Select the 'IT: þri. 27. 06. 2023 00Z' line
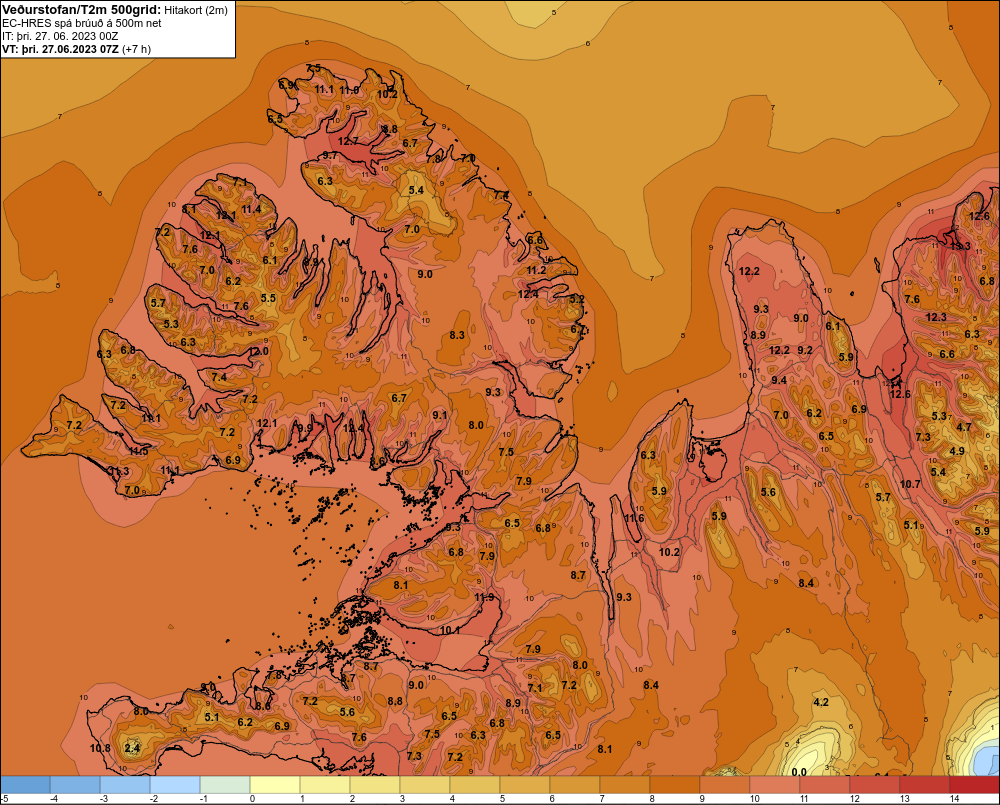Image resolution: width=1000 pixels, height=805 pixels. (x=60, y=36)
